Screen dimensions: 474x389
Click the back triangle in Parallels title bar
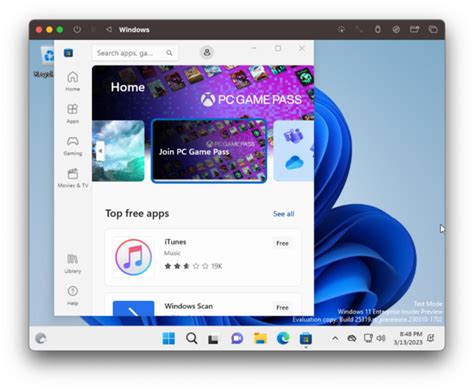point(109,29)
